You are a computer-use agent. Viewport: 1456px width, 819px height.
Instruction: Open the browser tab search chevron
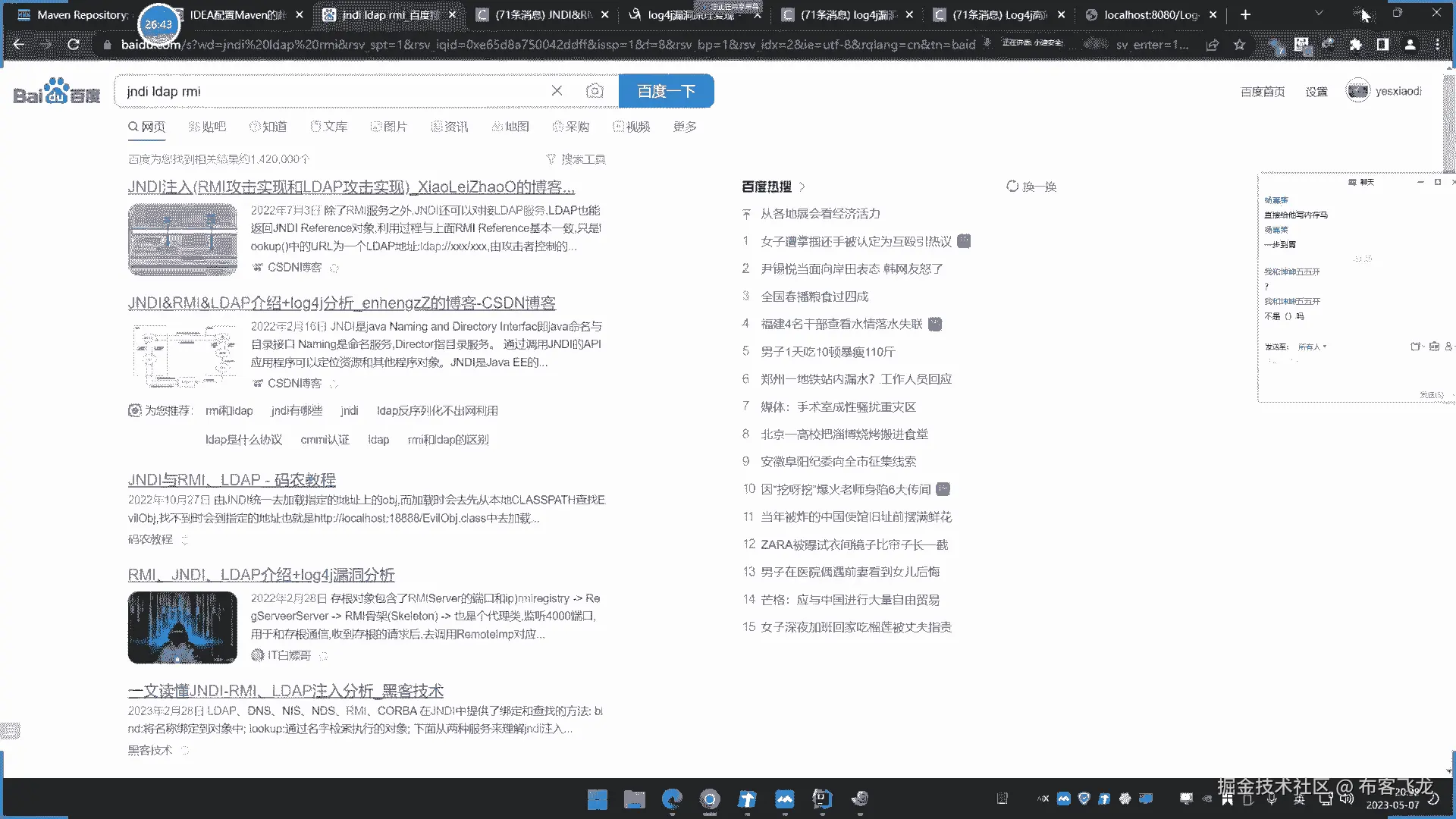tap(1319, 14)
